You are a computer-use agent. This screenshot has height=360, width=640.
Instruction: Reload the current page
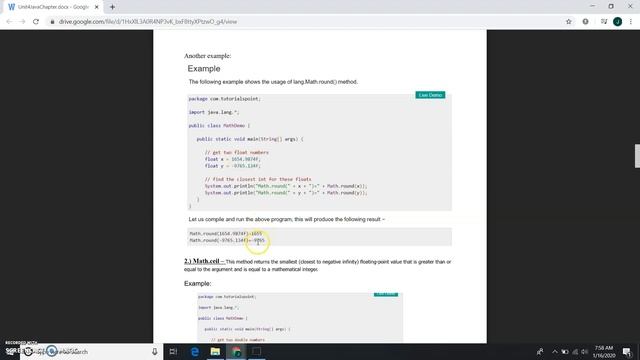point(36,22)
